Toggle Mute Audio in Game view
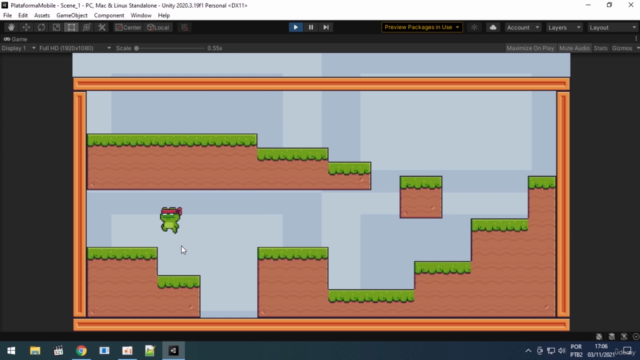 tap(574, 48)
